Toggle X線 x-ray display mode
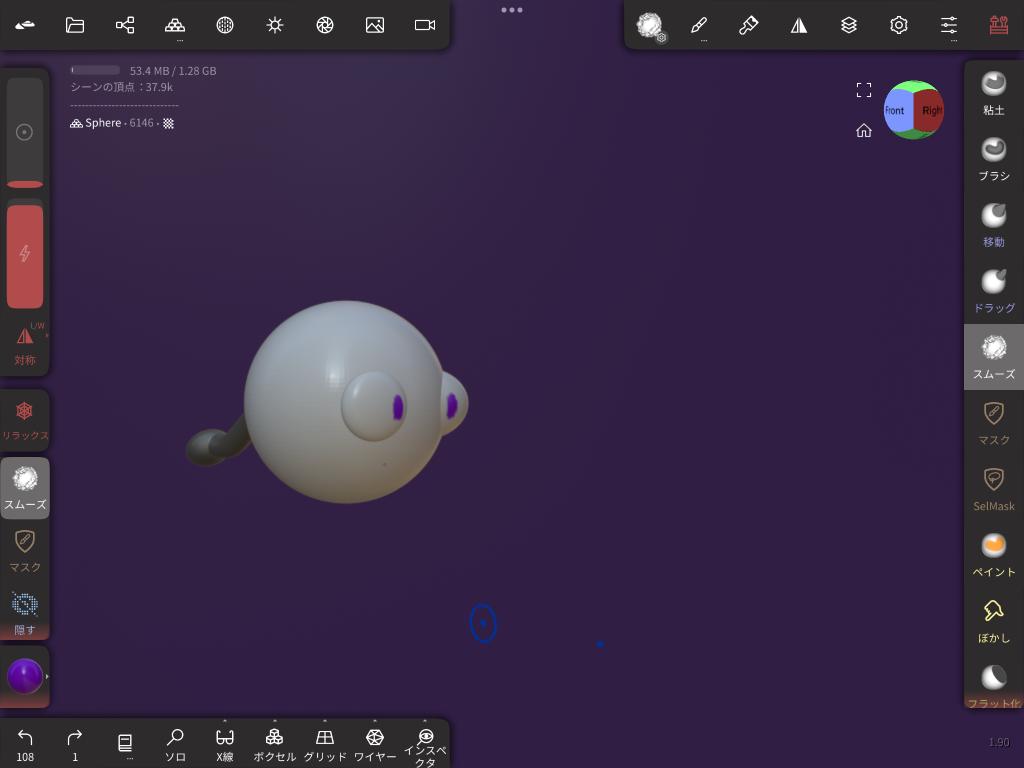1024x768 pixels. point(225,744)
